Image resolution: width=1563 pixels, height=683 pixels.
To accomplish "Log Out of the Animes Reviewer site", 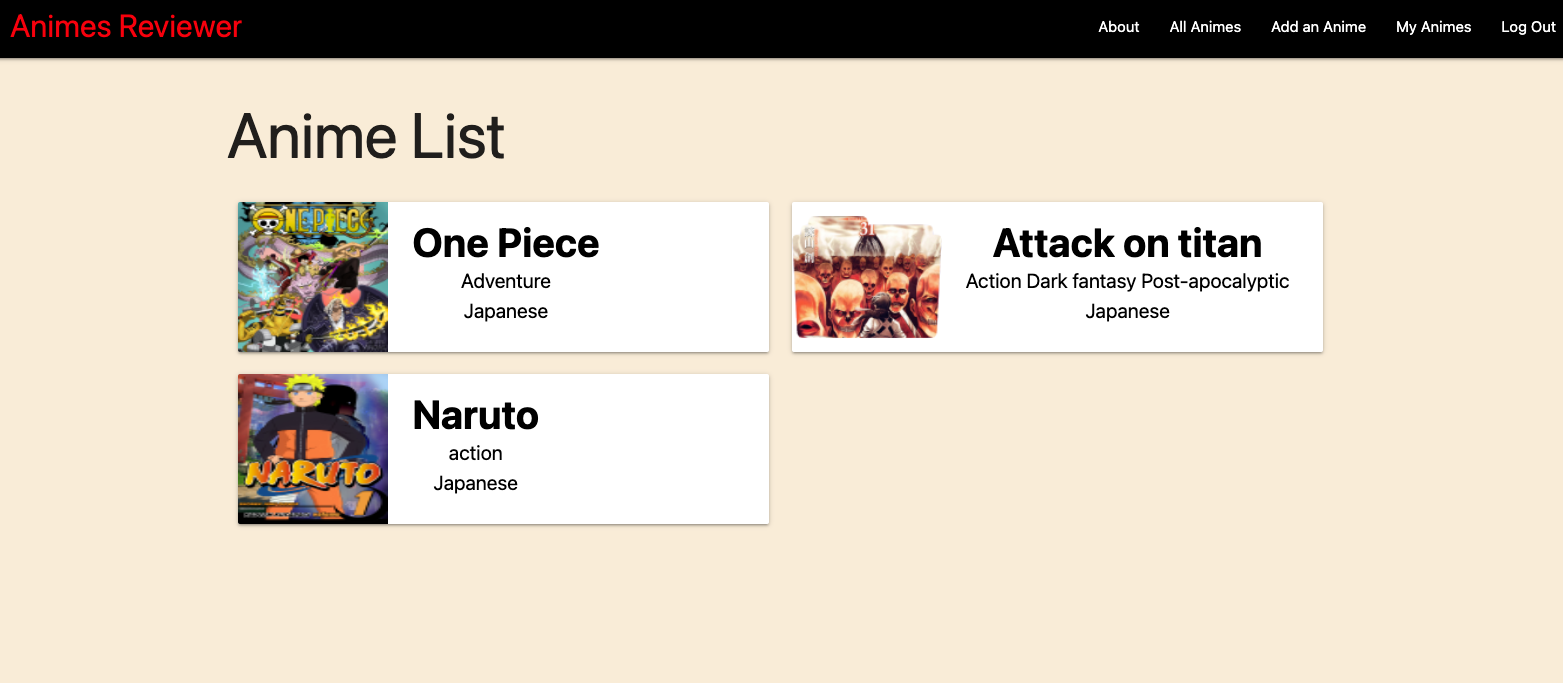I will [1527, 27].
